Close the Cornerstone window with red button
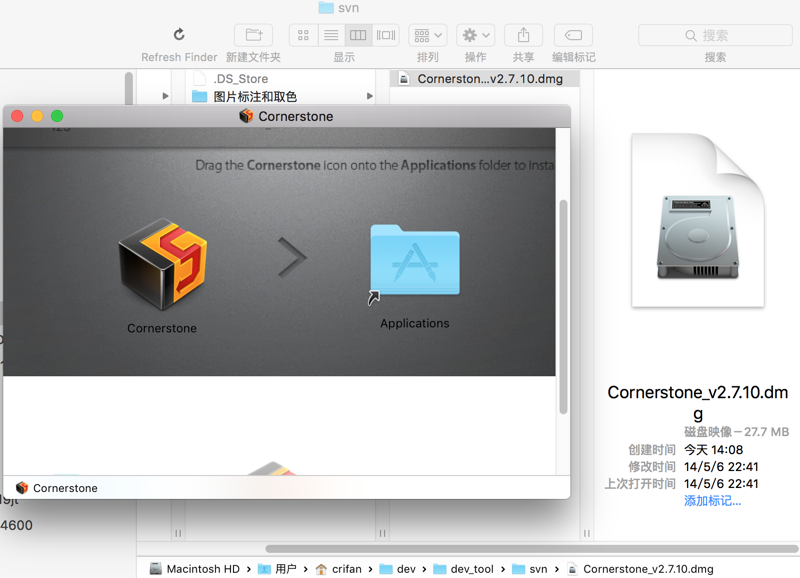 click(17, 116)
